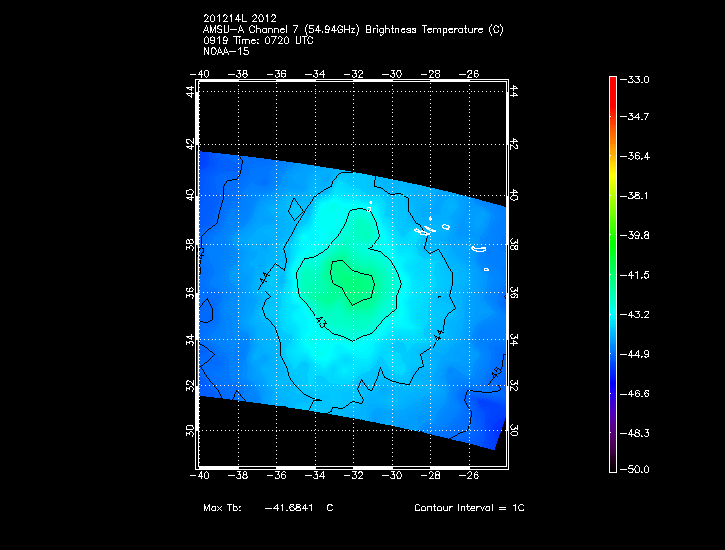Click the 30 latitude label on right axis

tap(513, 429)
